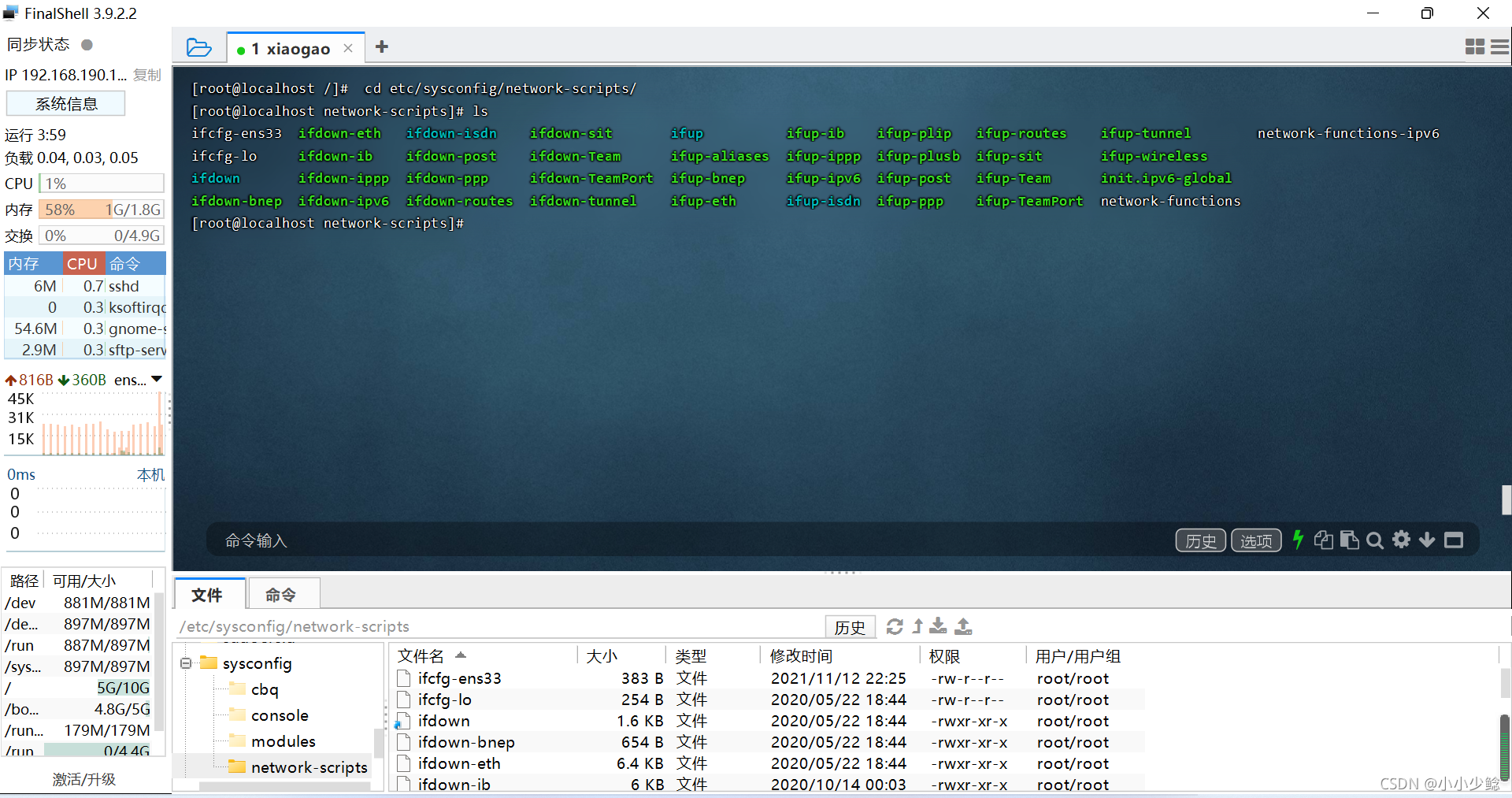The image size is (1512, 798).
Task: Open the hamburger main menu icon
Action: pos(1500,47)
